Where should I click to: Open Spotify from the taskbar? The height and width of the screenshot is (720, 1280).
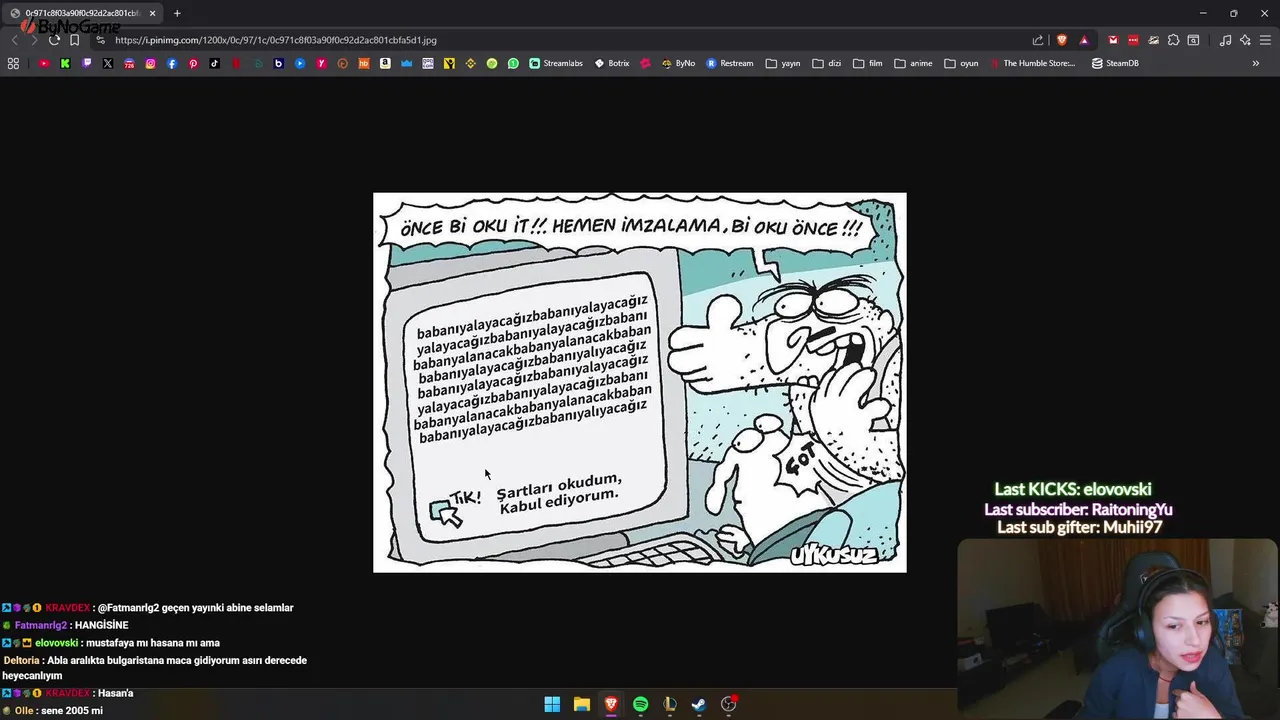[640, 704]
